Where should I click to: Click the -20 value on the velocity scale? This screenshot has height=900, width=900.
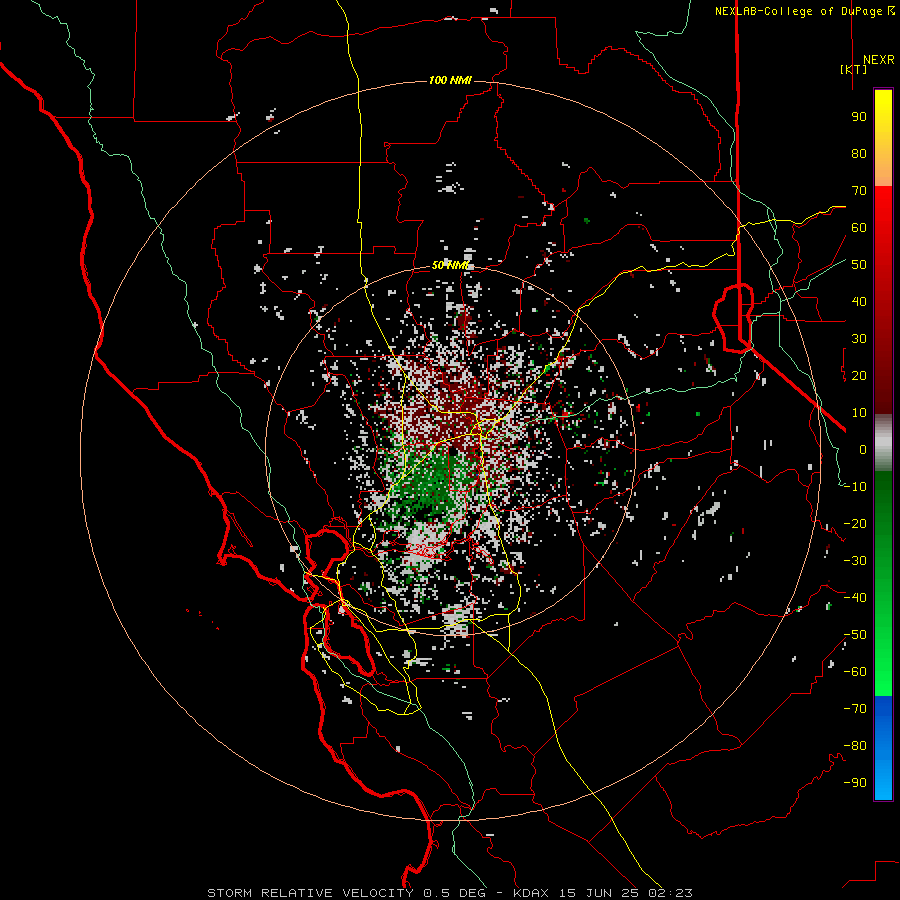coord(855,524)
